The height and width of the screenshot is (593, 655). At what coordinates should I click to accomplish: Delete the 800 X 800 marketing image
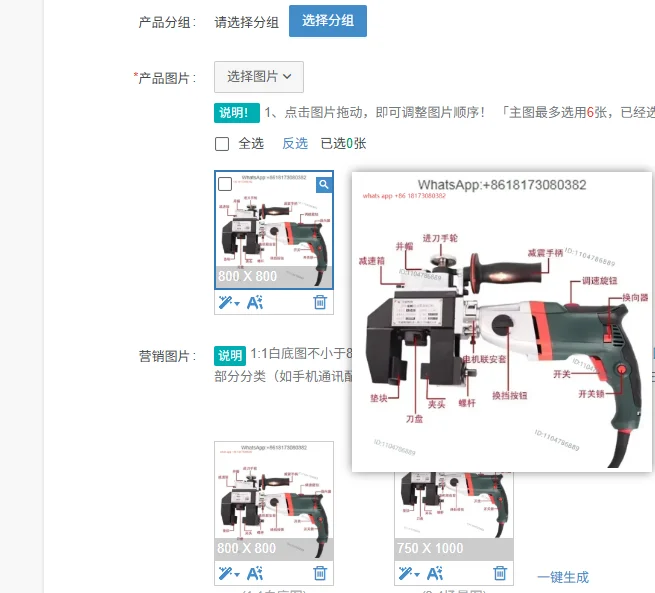320,573
